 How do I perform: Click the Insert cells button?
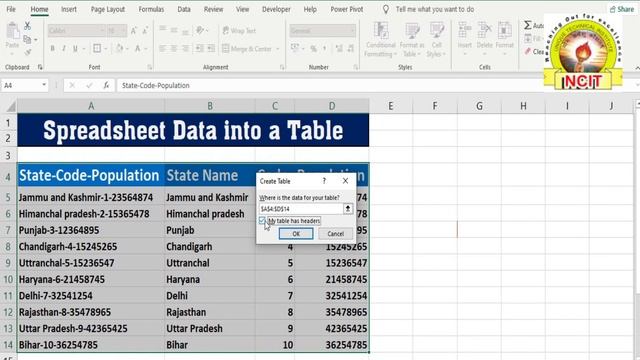464,36
